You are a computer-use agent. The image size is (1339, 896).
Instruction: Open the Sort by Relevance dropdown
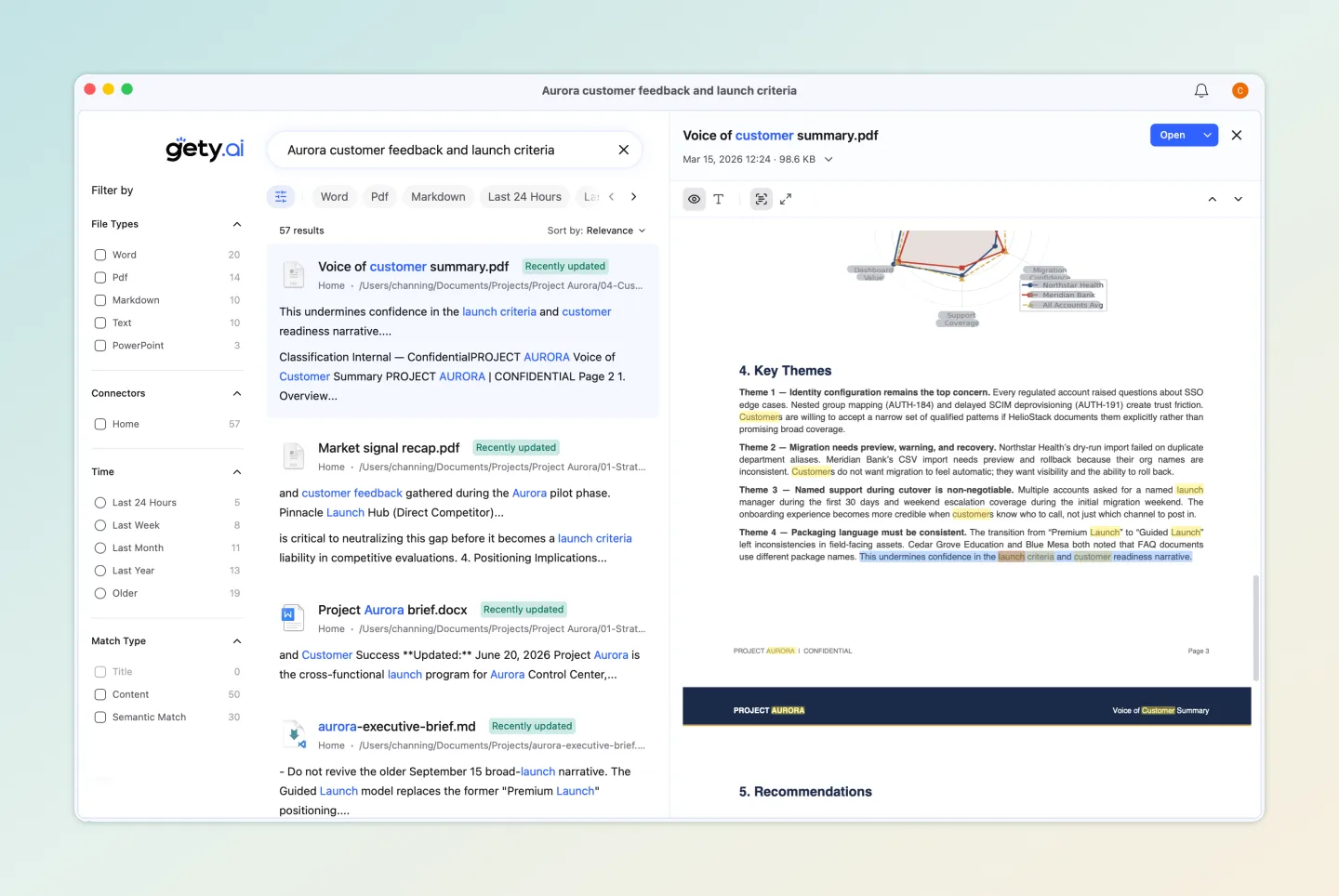(x=598, y=231)
